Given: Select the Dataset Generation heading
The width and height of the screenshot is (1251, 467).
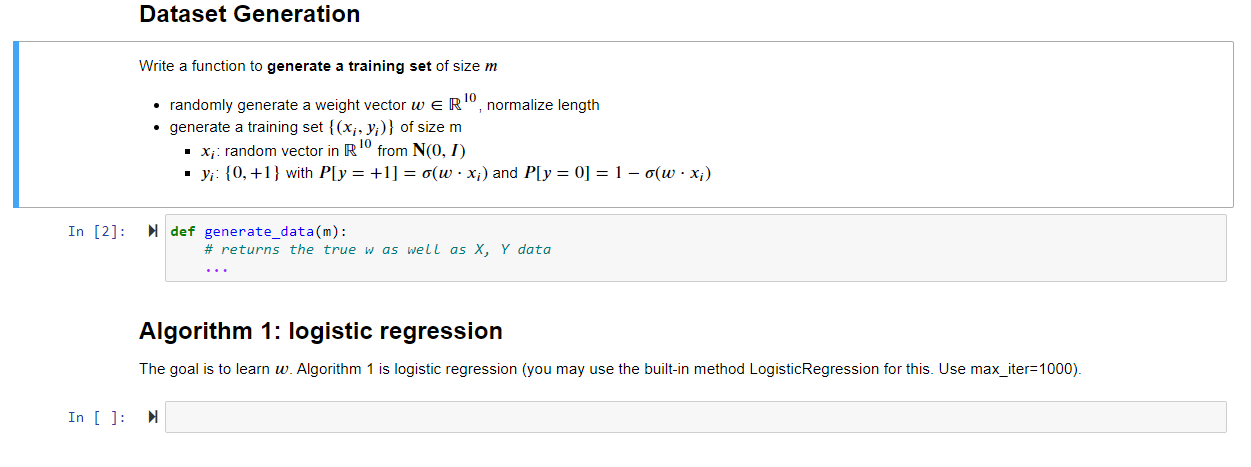Looking at the screenshot, I should click(x=250, y=15).
